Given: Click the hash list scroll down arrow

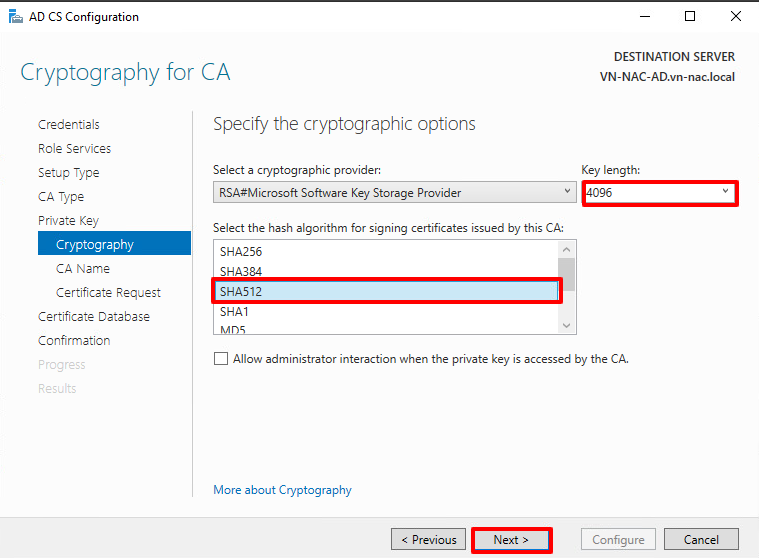Looking at the screenshot, I should [x=566, y=326].
